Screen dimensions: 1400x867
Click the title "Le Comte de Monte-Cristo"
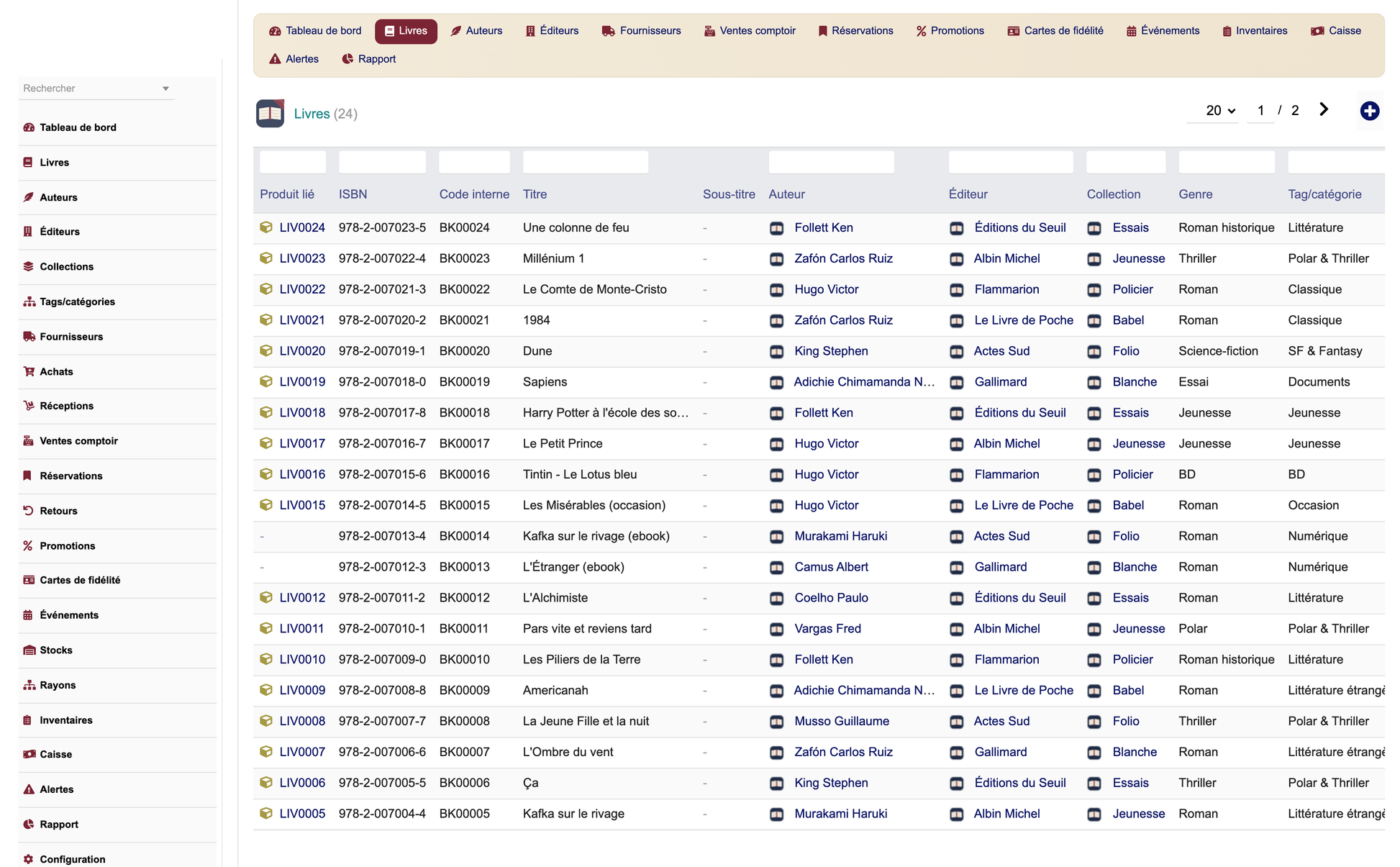pos(594,289)
